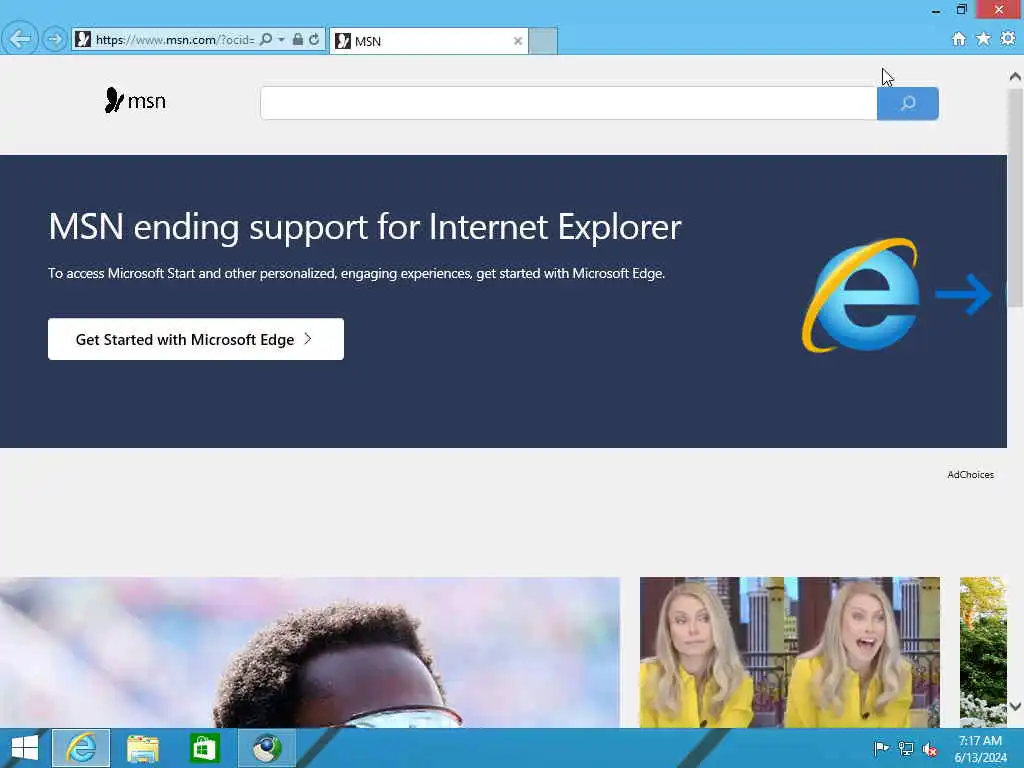Viewport: 1024px width, 768px height.
Task: Open File Explorer from the taskbar
Action: pos(143,748)
